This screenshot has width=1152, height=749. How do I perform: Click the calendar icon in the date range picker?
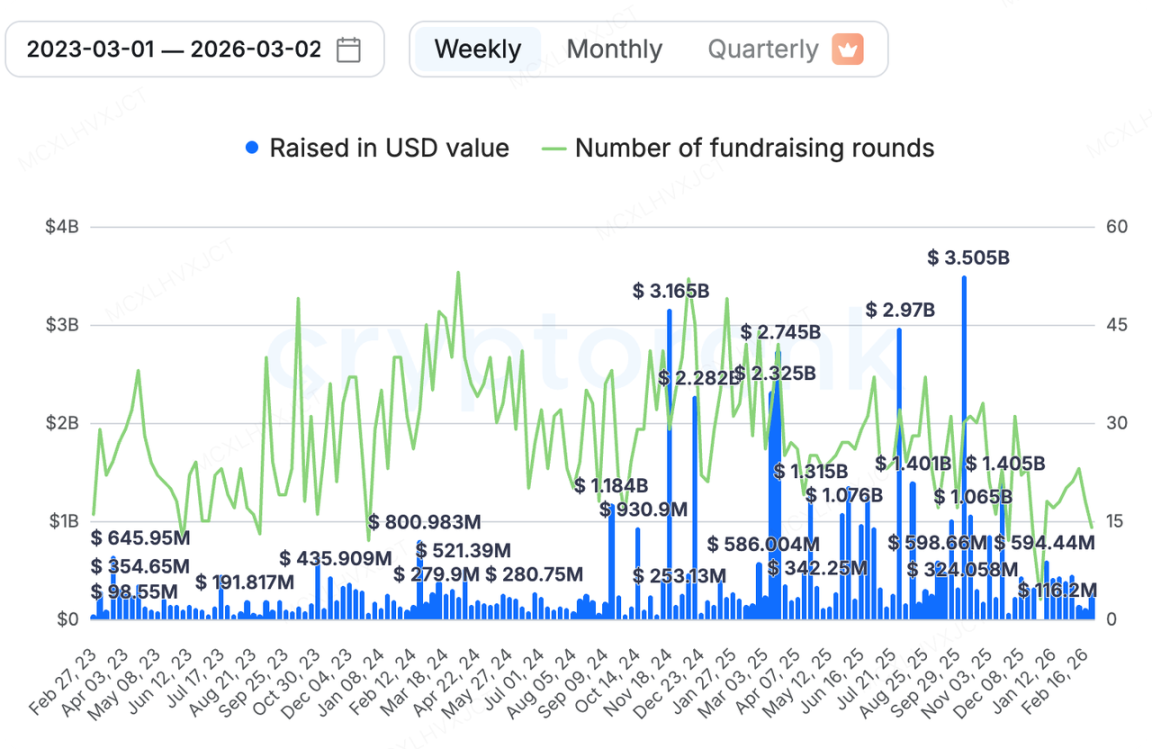pos(348,49)
